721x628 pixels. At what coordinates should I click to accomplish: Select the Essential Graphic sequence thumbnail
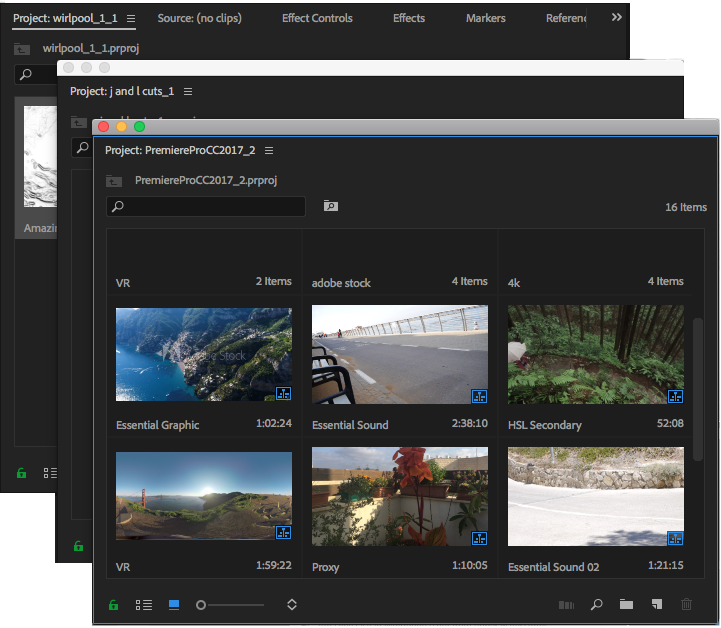(x=204, y=354)
